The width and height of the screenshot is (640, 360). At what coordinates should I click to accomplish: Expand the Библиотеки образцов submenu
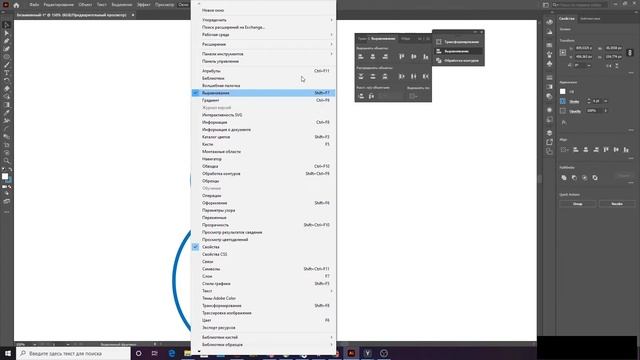coord(263,344)
